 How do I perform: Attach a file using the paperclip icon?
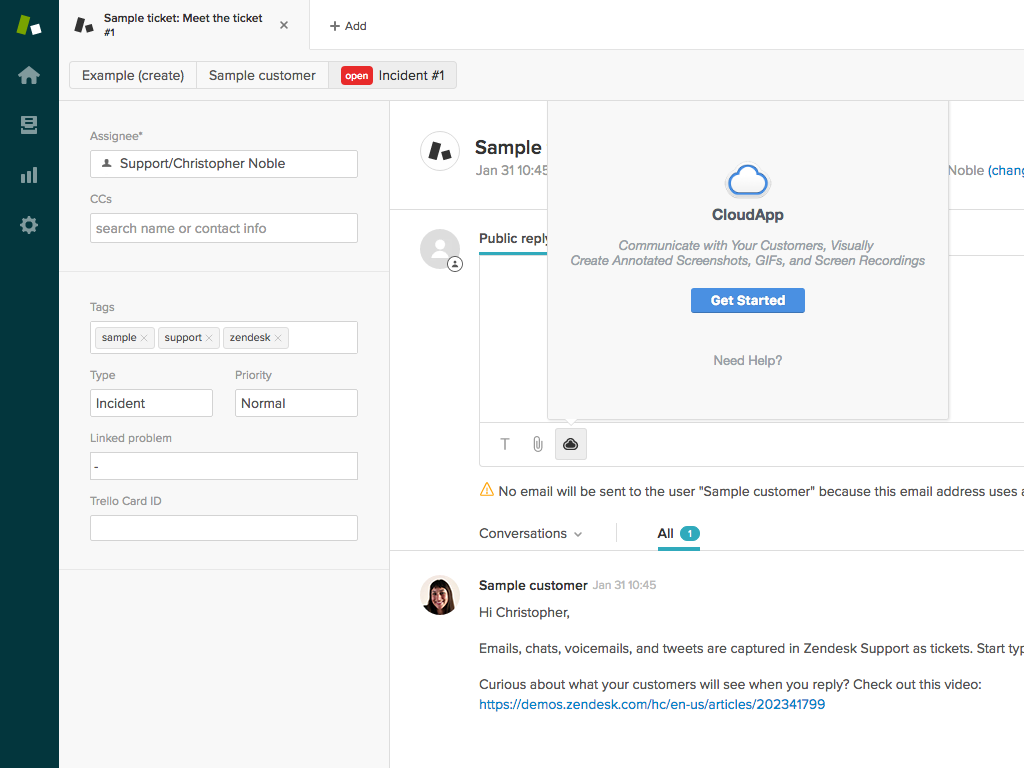pos(538,444)
